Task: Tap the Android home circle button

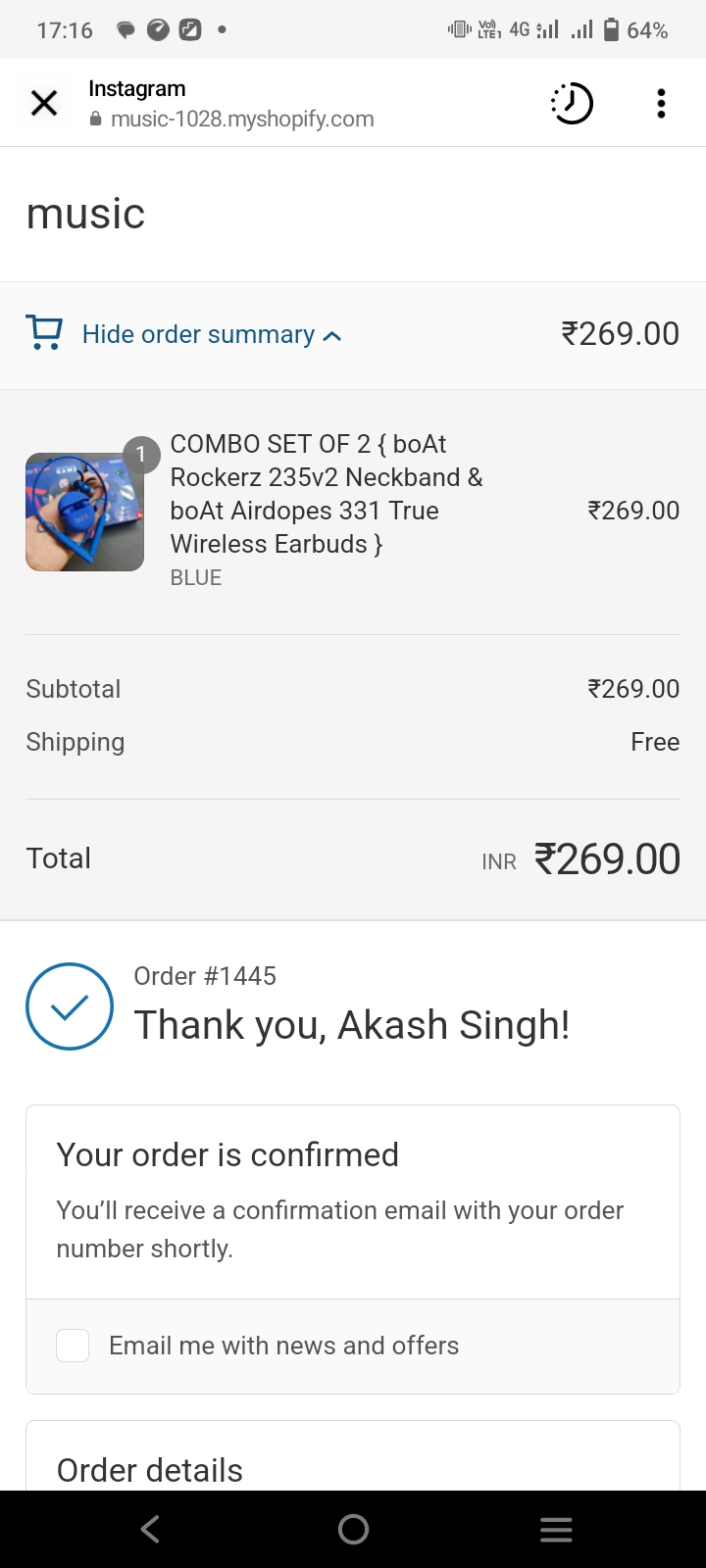Action: [x=353, y=1529]
